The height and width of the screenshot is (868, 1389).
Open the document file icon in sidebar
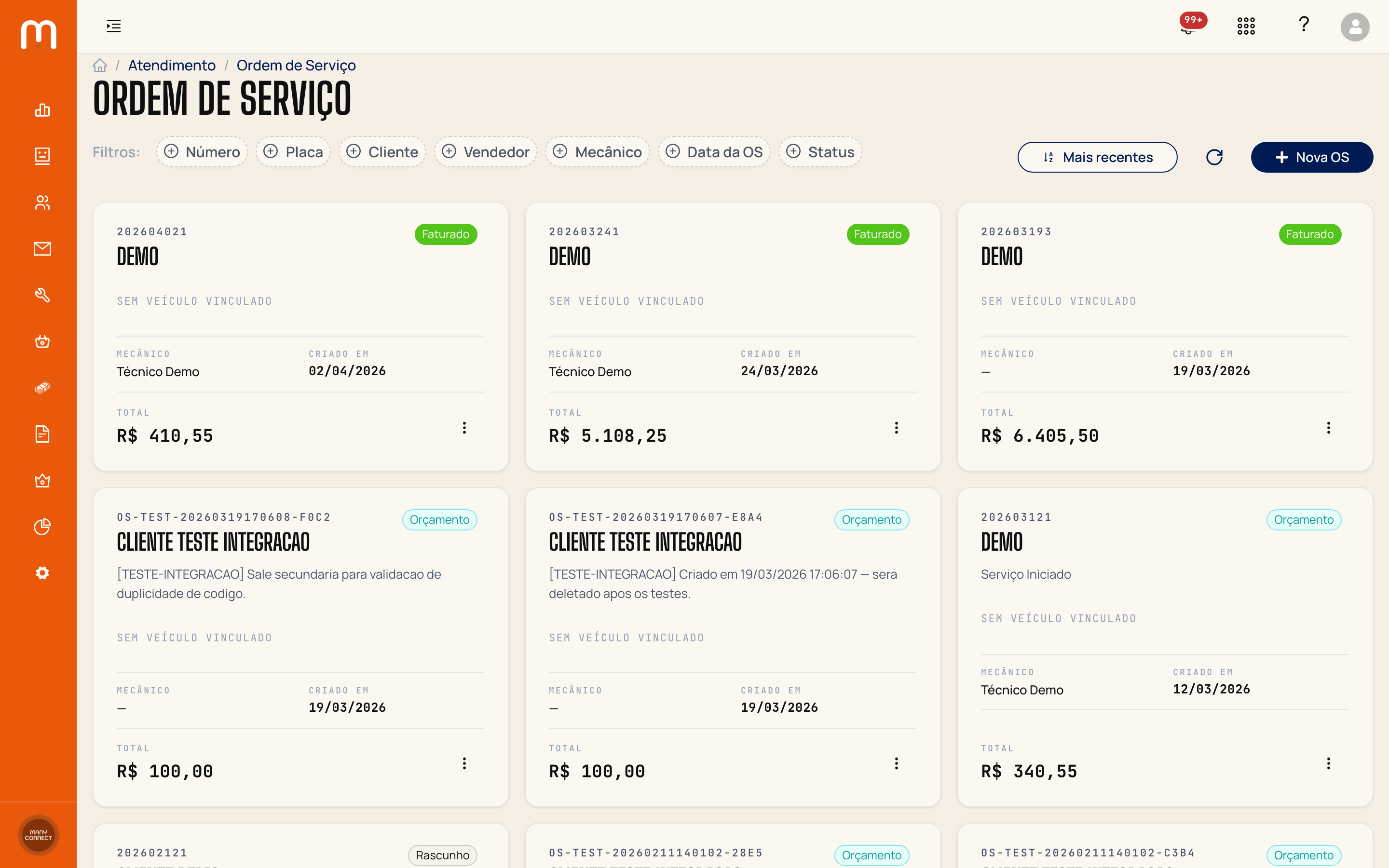[42, 434]
